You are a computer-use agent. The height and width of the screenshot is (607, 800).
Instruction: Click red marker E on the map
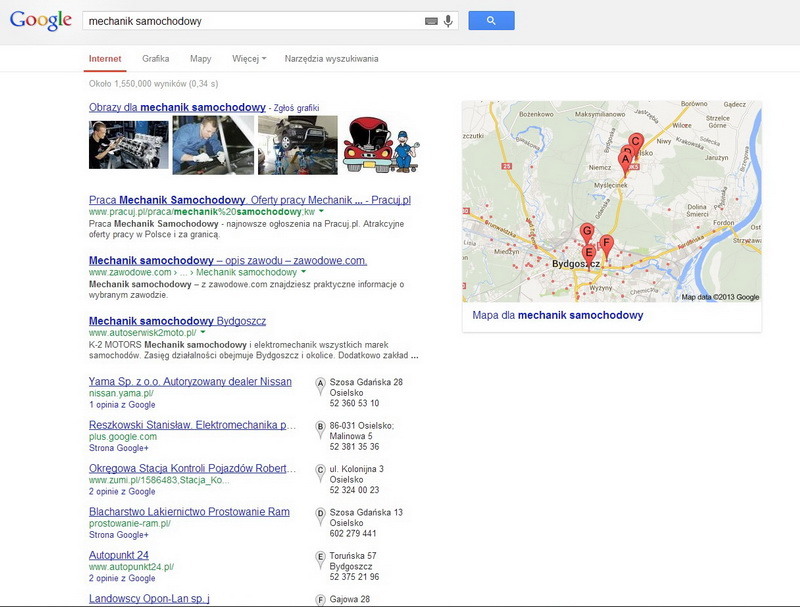pos(589,254)
